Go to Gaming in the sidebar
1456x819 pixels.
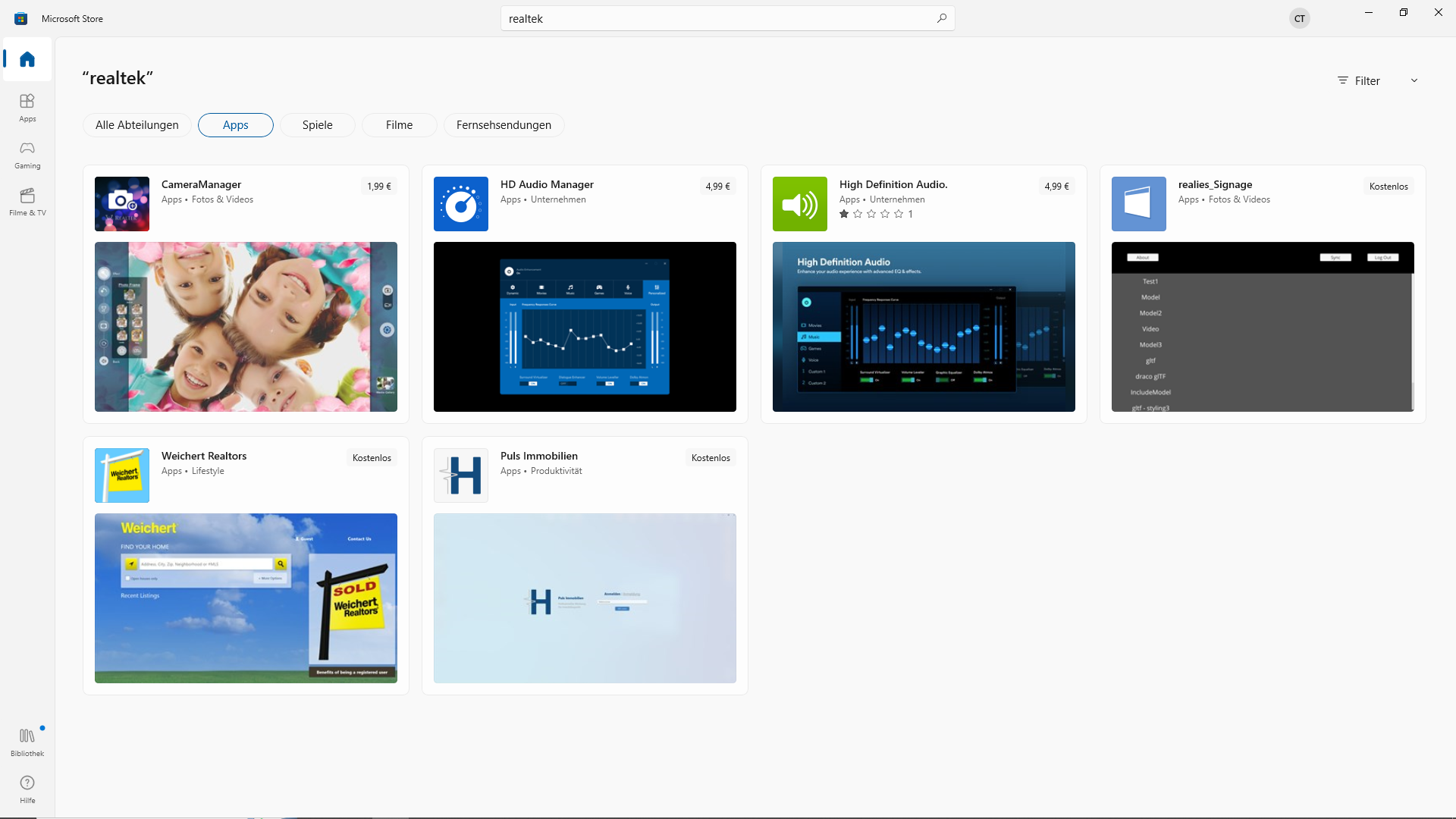click(x=27, y=154)
